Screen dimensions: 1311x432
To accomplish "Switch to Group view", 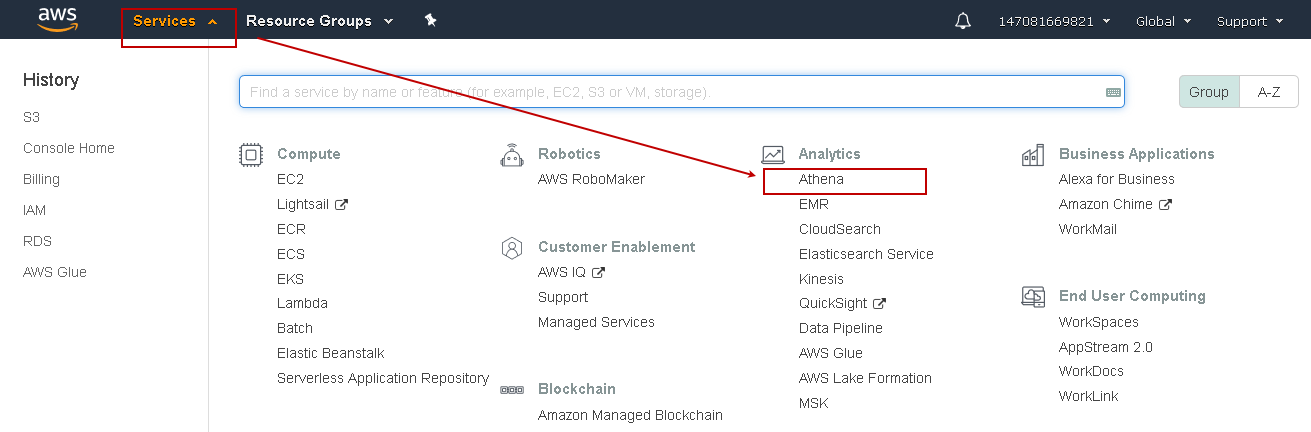I will coord(1209,92).
